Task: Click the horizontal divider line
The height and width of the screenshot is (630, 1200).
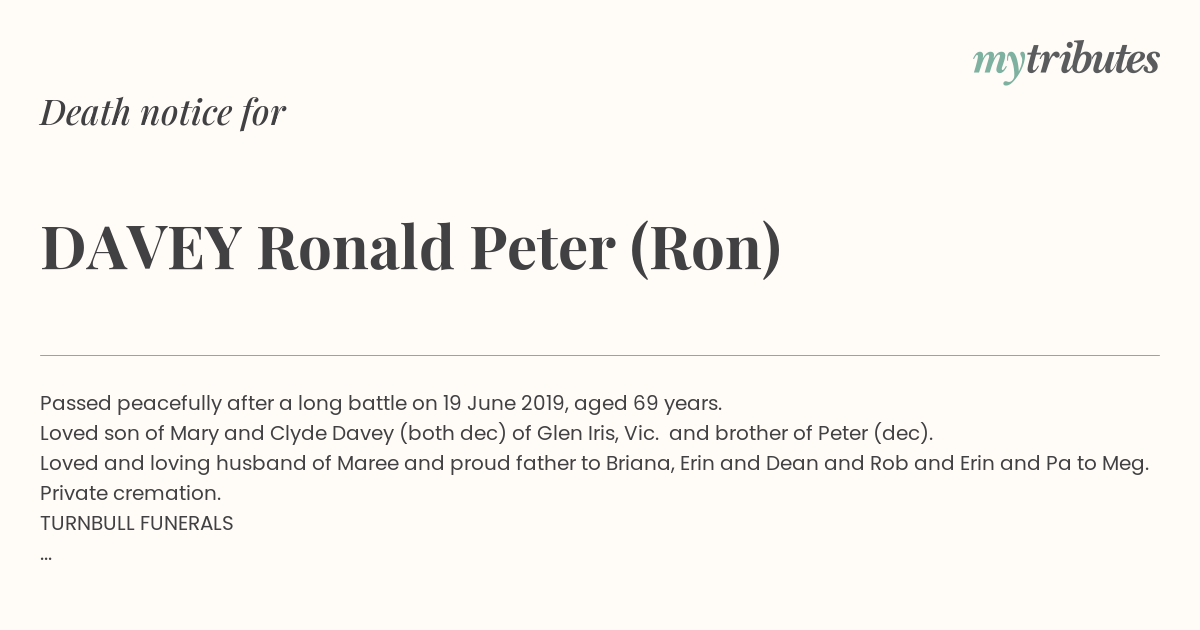Action: [x=600, y=355]
